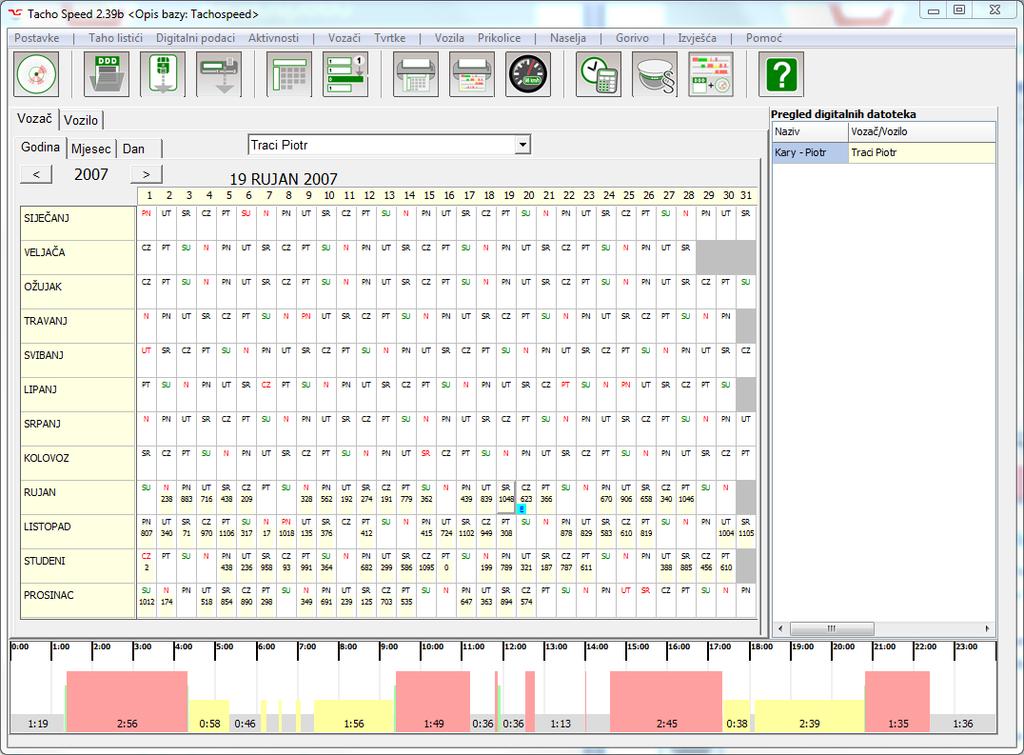Viewport: 1024px width, 755px height.
Task: Click the 2:56 red driving block in timeline
Action: (x=127, y=701)
